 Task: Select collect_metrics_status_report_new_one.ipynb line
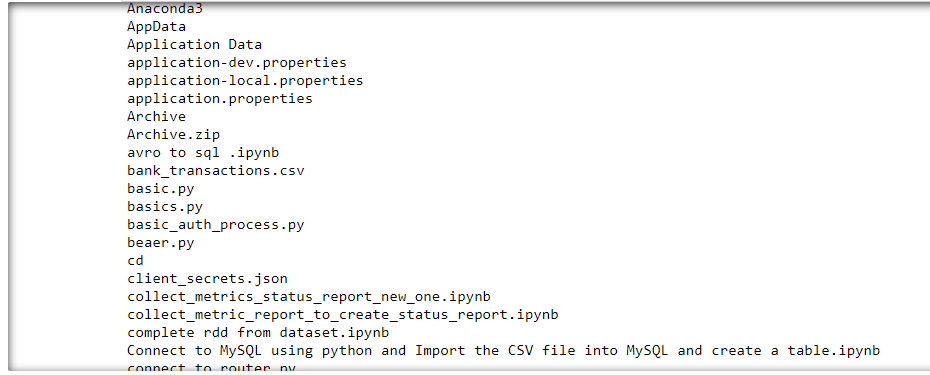click(308, 297)
